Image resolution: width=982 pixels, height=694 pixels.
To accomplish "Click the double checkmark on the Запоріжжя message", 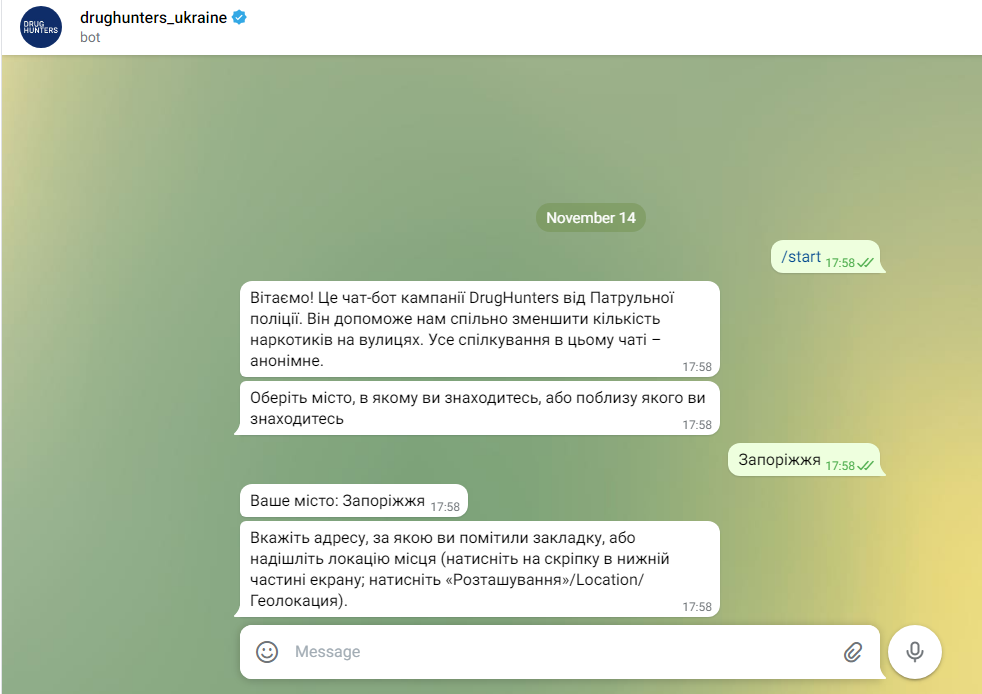I will pyautogui.click(x=866, y=465).
